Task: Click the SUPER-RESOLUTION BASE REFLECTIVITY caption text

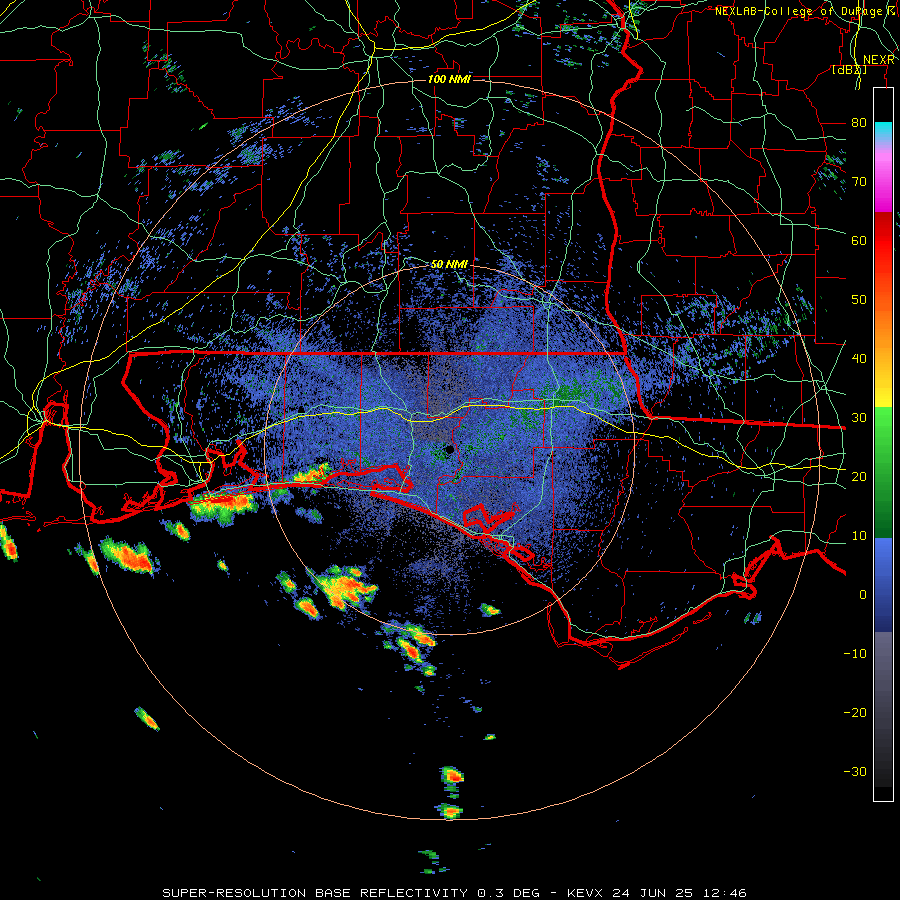Action: coord(315,893)
